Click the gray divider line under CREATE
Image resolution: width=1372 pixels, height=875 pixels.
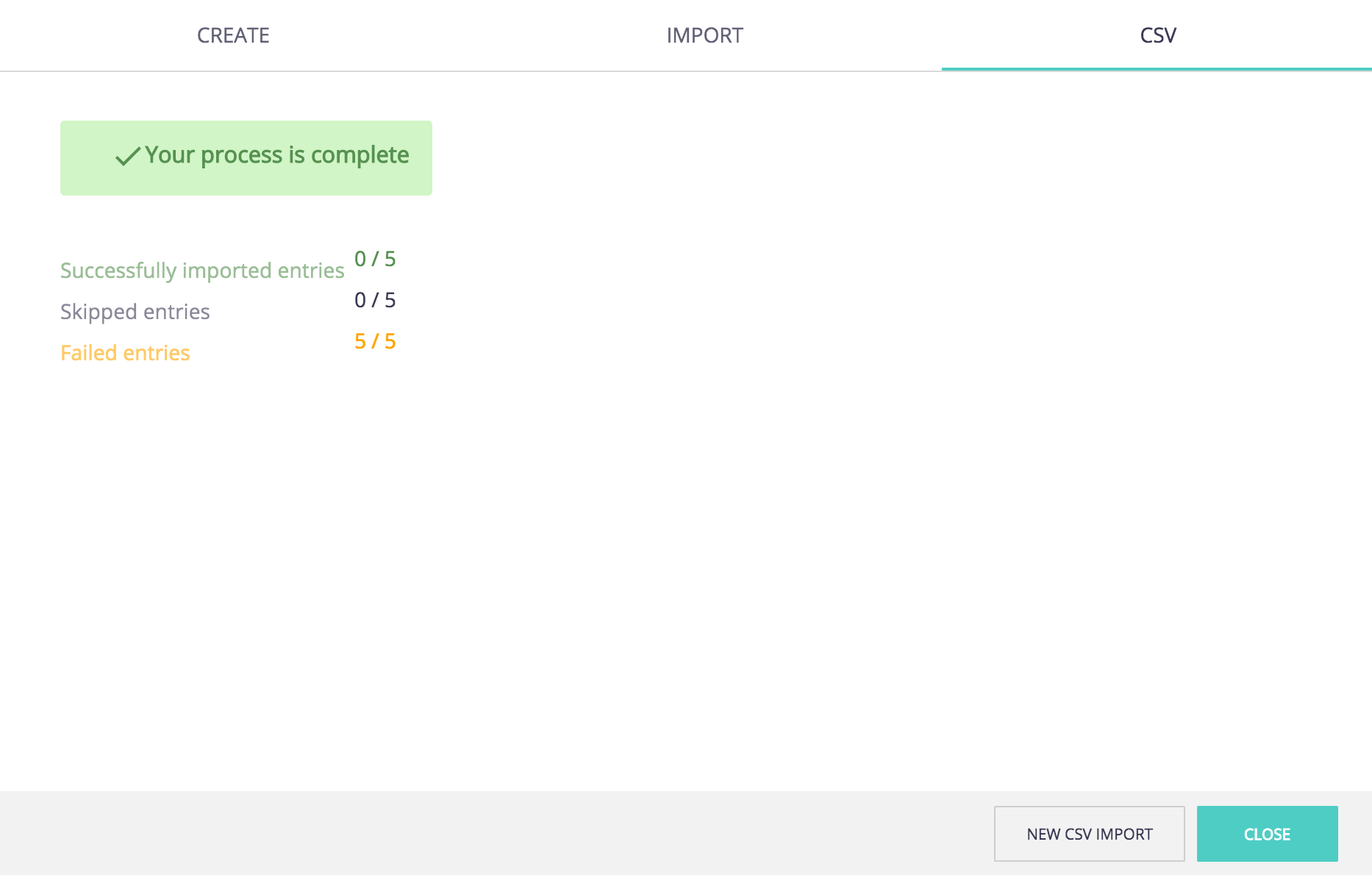[235, 71]
